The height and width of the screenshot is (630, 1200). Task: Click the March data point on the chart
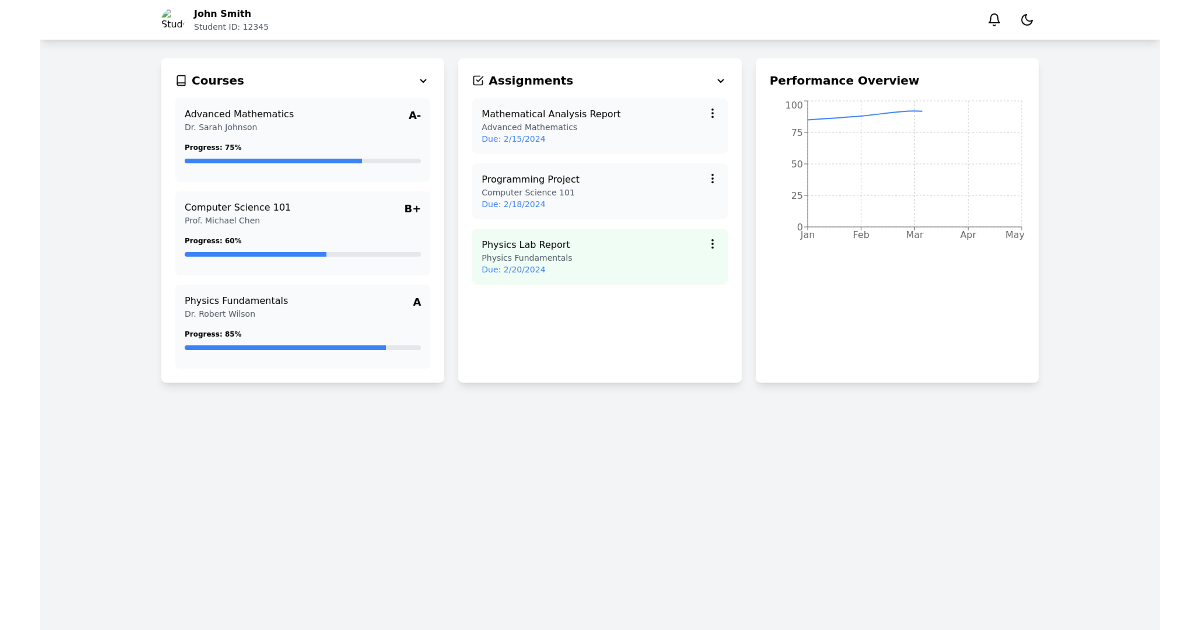pos(915,111)
